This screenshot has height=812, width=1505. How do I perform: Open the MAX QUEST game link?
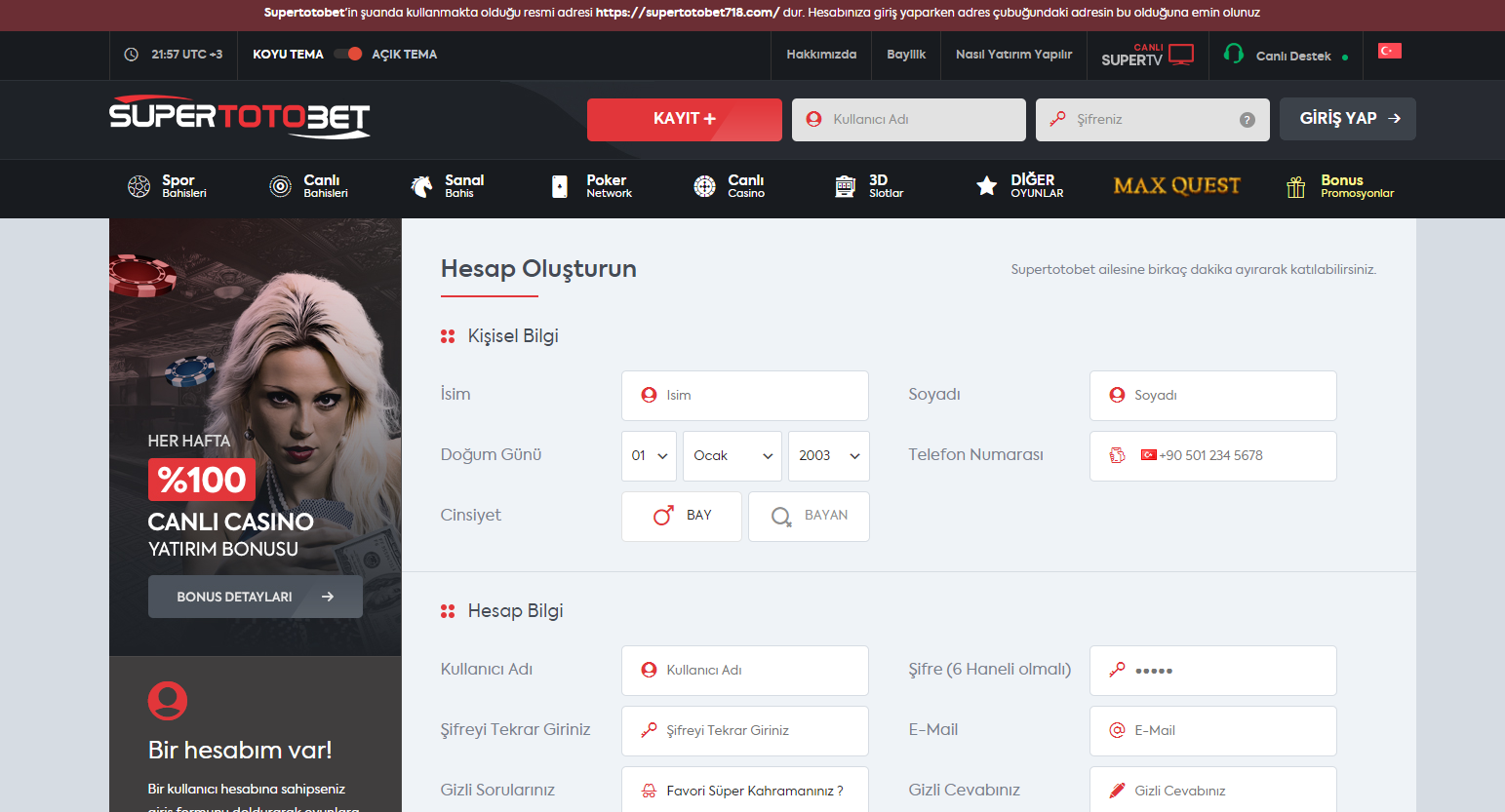(x=1177, y=185)
